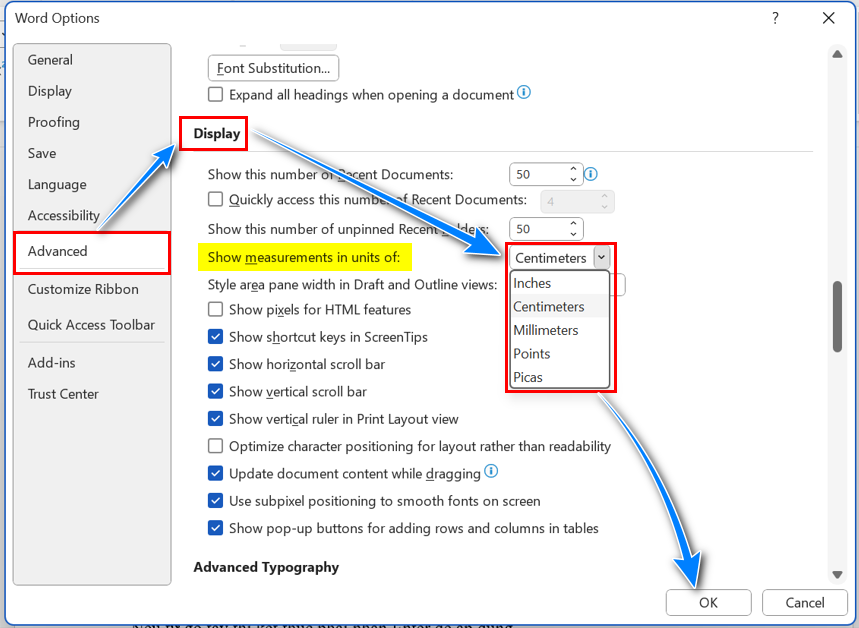Viewport: 859px width, 628px height.
Task: Open info icon for Update document content while dragging
Action: [491, 471]
